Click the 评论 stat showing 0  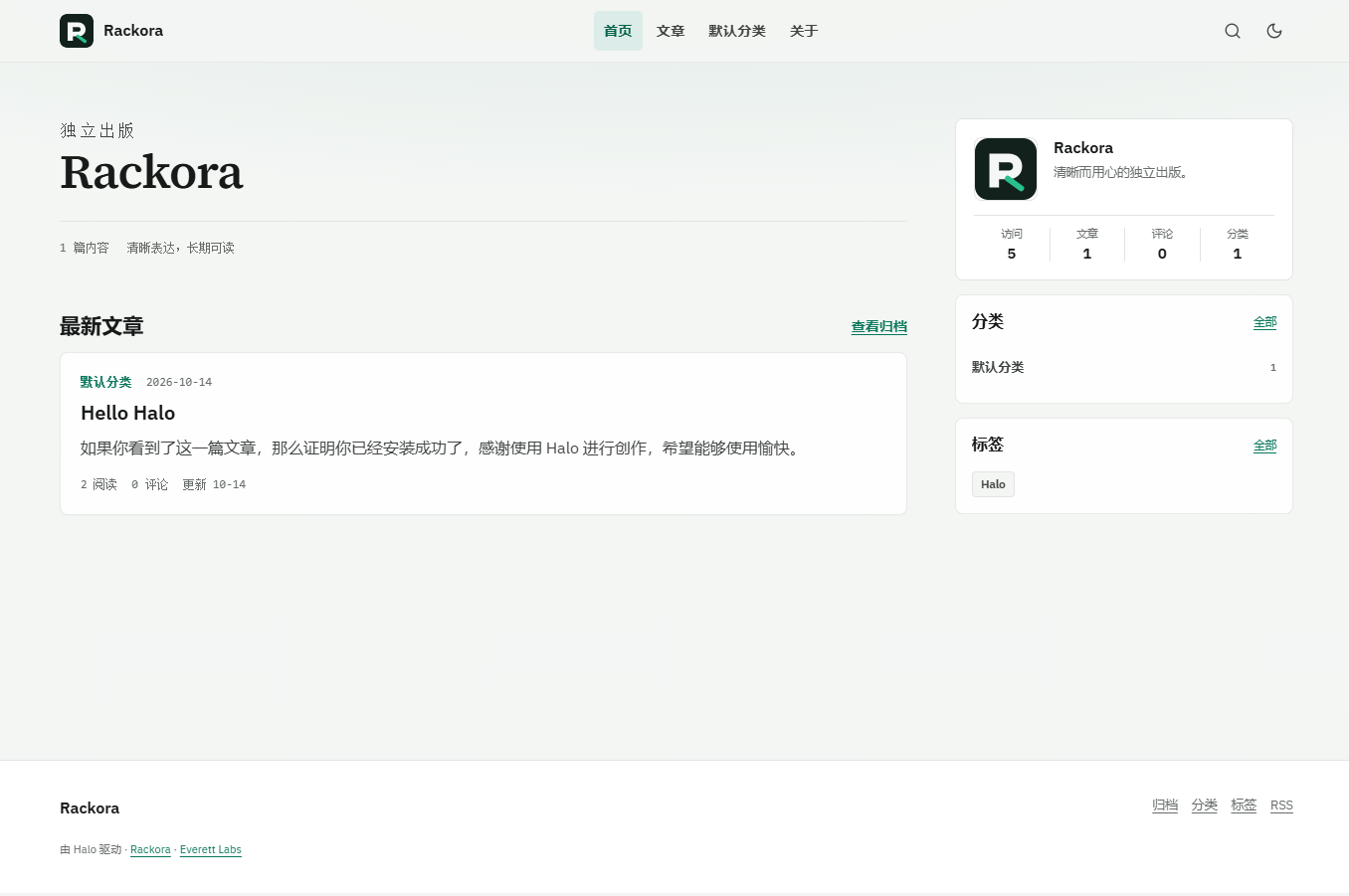(1162, 244)
